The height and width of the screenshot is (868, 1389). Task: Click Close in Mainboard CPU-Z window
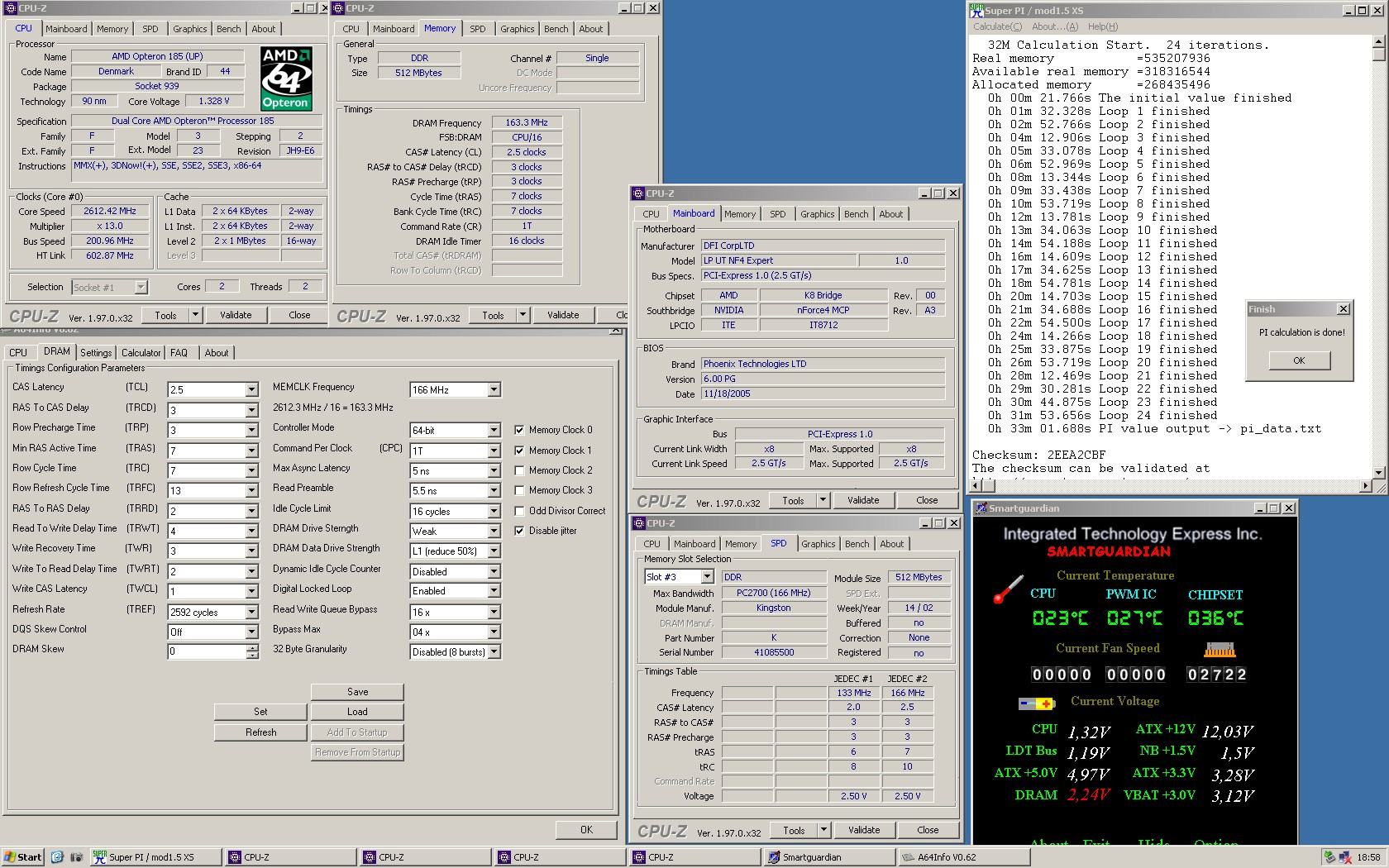(927, 500)
